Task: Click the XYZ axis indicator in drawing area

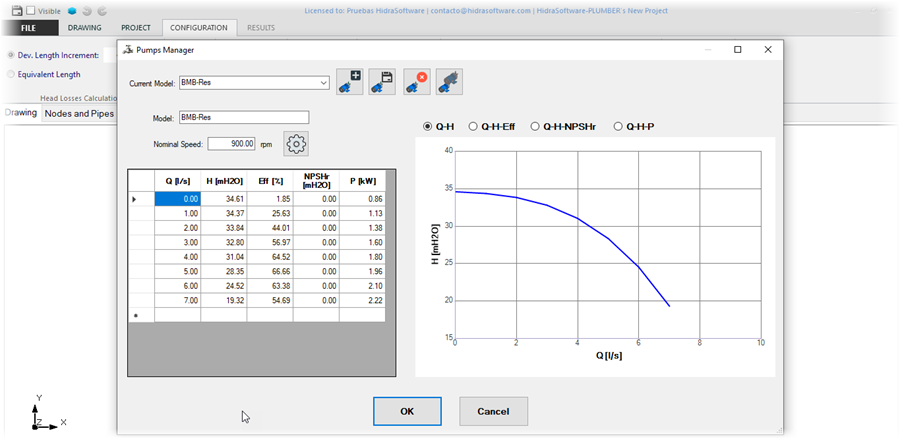Action: click(x=47, y=413)
